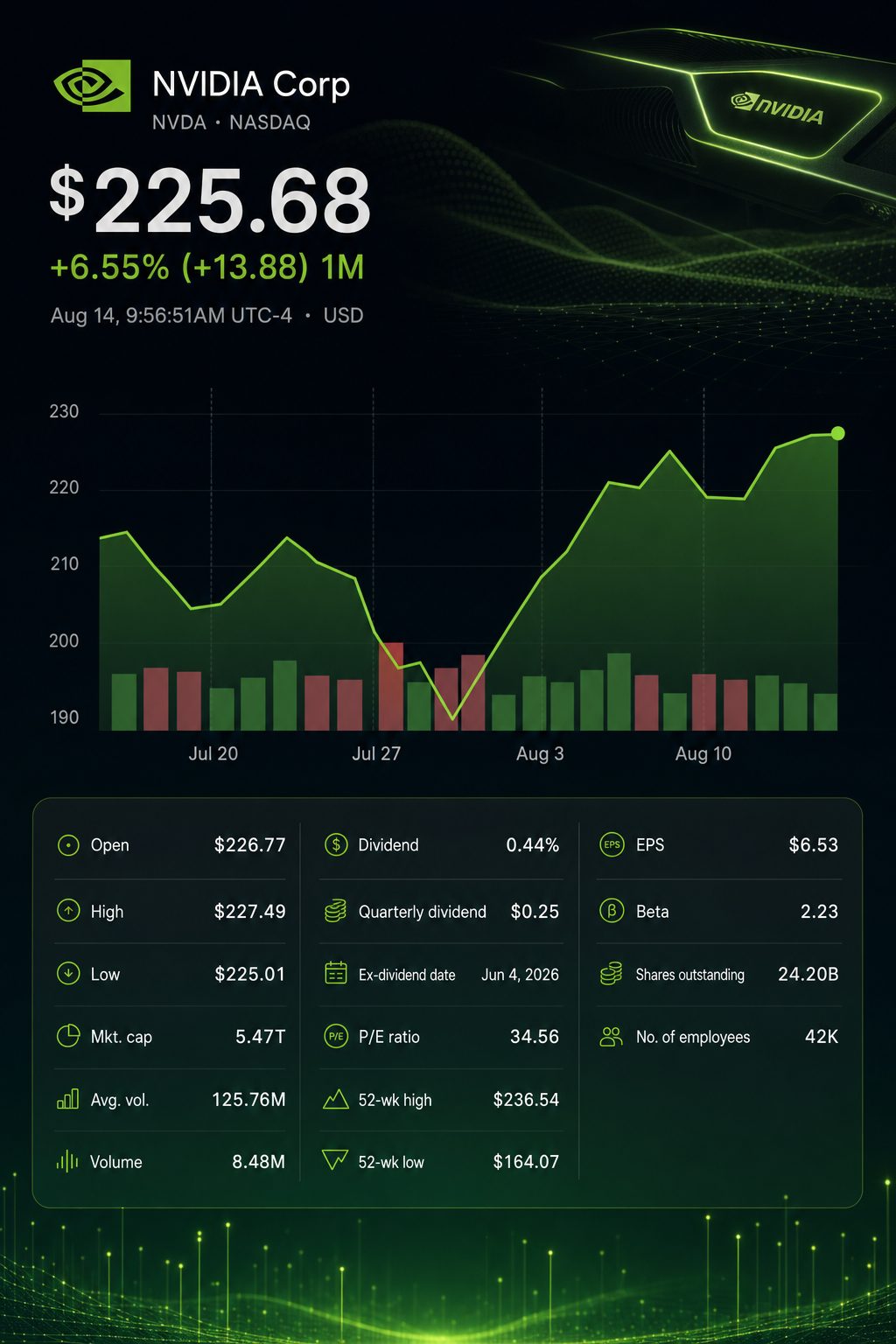The height and width of the screenshot is (1344, 896).
Task: Click the tall red volume bar at Jul 27
Action: click(x=391, y=686)
